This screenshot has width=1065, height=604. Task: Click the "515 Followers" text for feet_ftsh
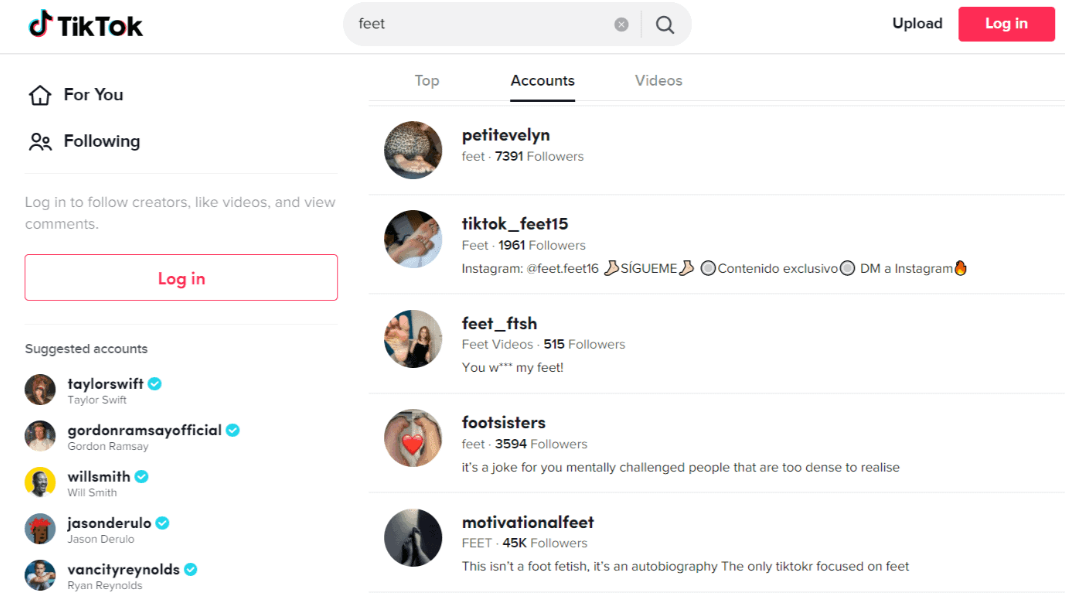584,344
